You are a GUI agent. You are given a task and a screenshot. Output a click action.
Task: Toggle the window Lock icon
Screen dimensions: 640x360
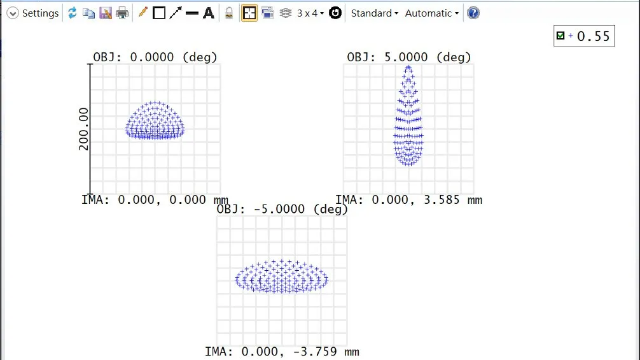click(229, 13)
